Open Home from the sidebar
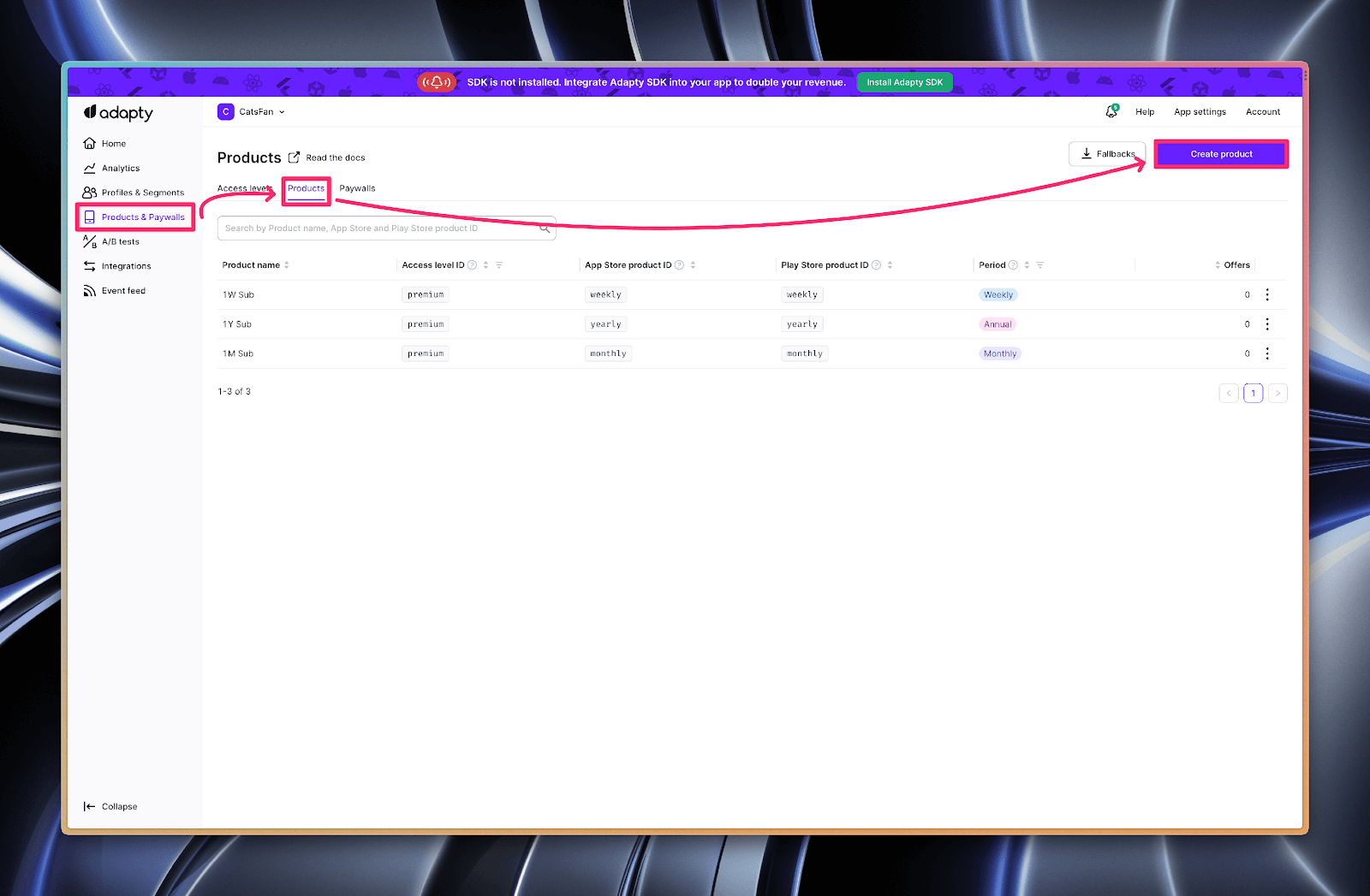This screenshot has width=1370, height=896. coord(113,144)
